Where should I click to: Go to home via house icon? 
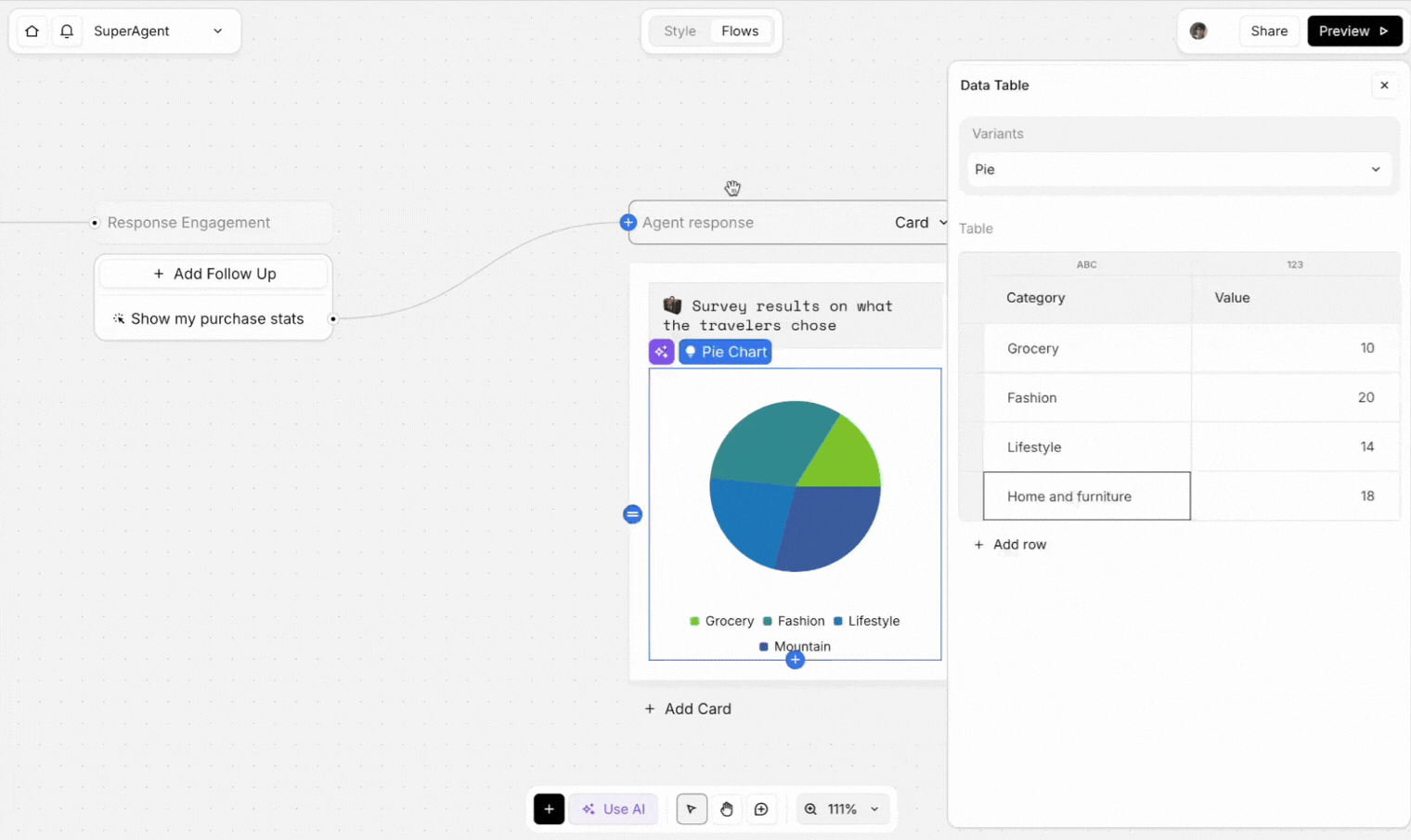coord(32,31)
